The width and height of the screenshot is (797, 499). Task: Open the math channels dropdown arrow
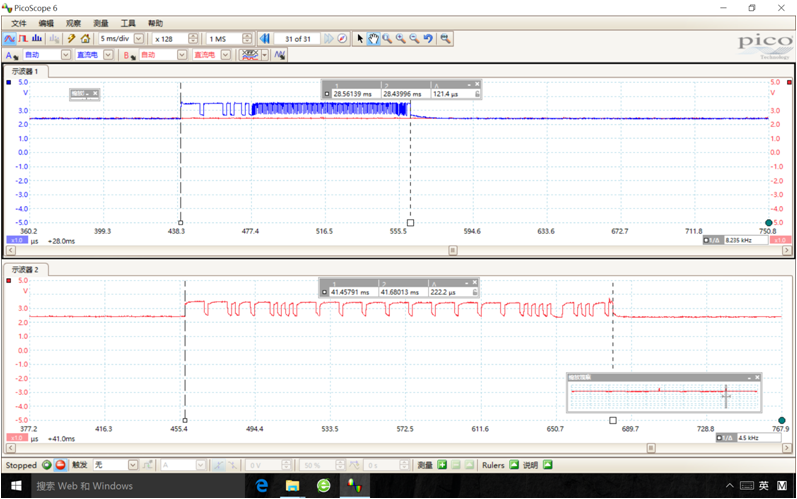(x=265, y=55)
